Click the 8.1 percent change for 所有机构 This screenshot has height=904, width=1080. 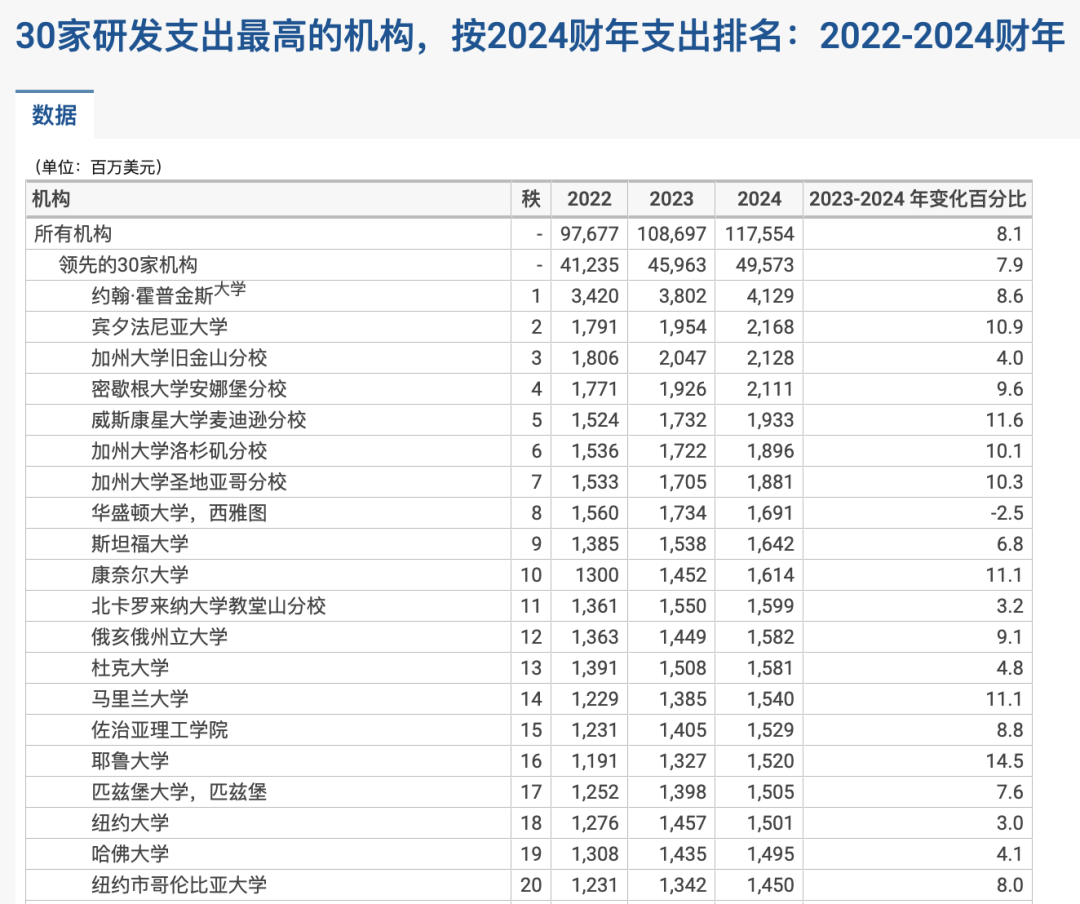pos(1010,234)
